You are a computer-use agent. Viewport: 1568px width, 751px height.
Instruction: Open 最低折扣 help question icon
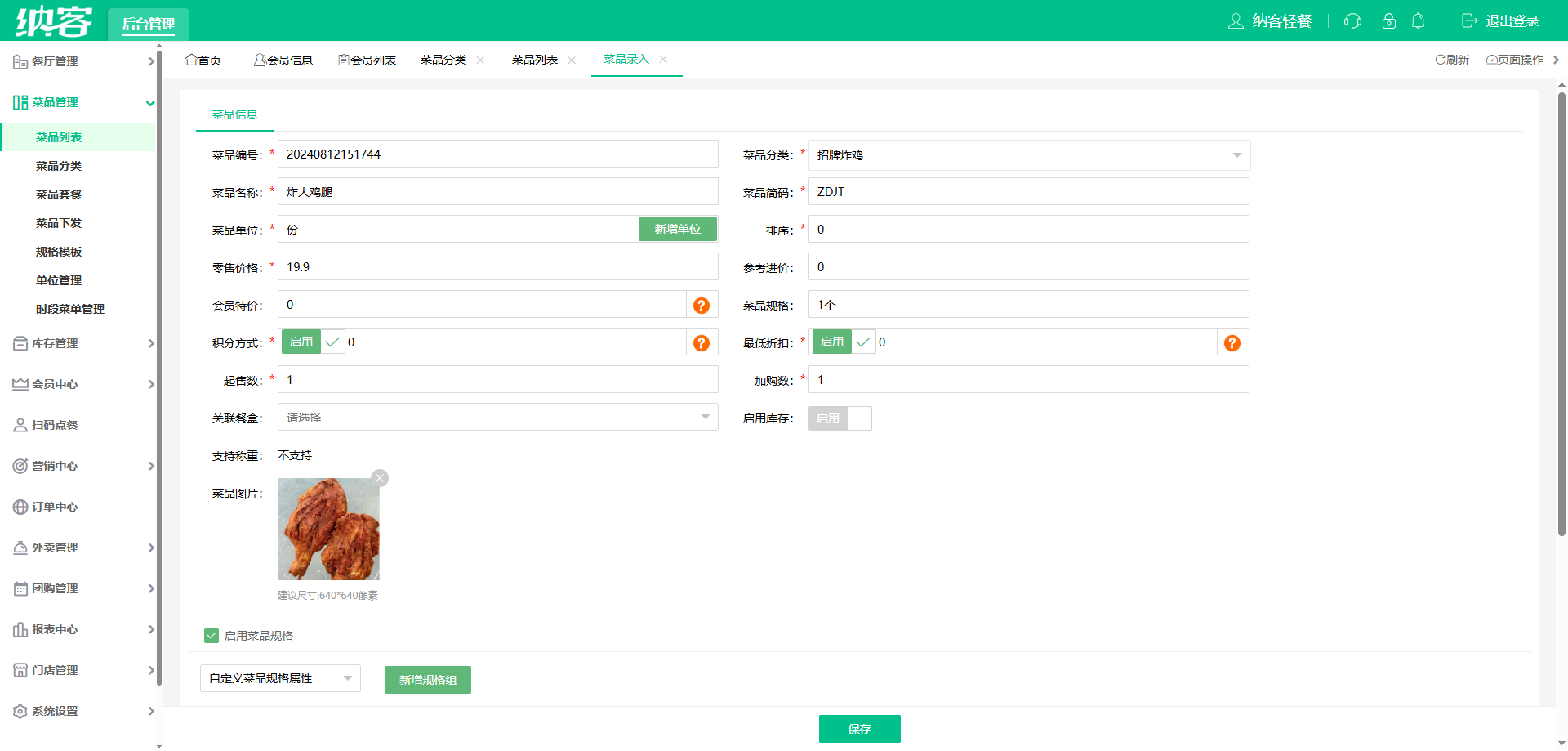pyautogui.click(x=1232, y=343)
